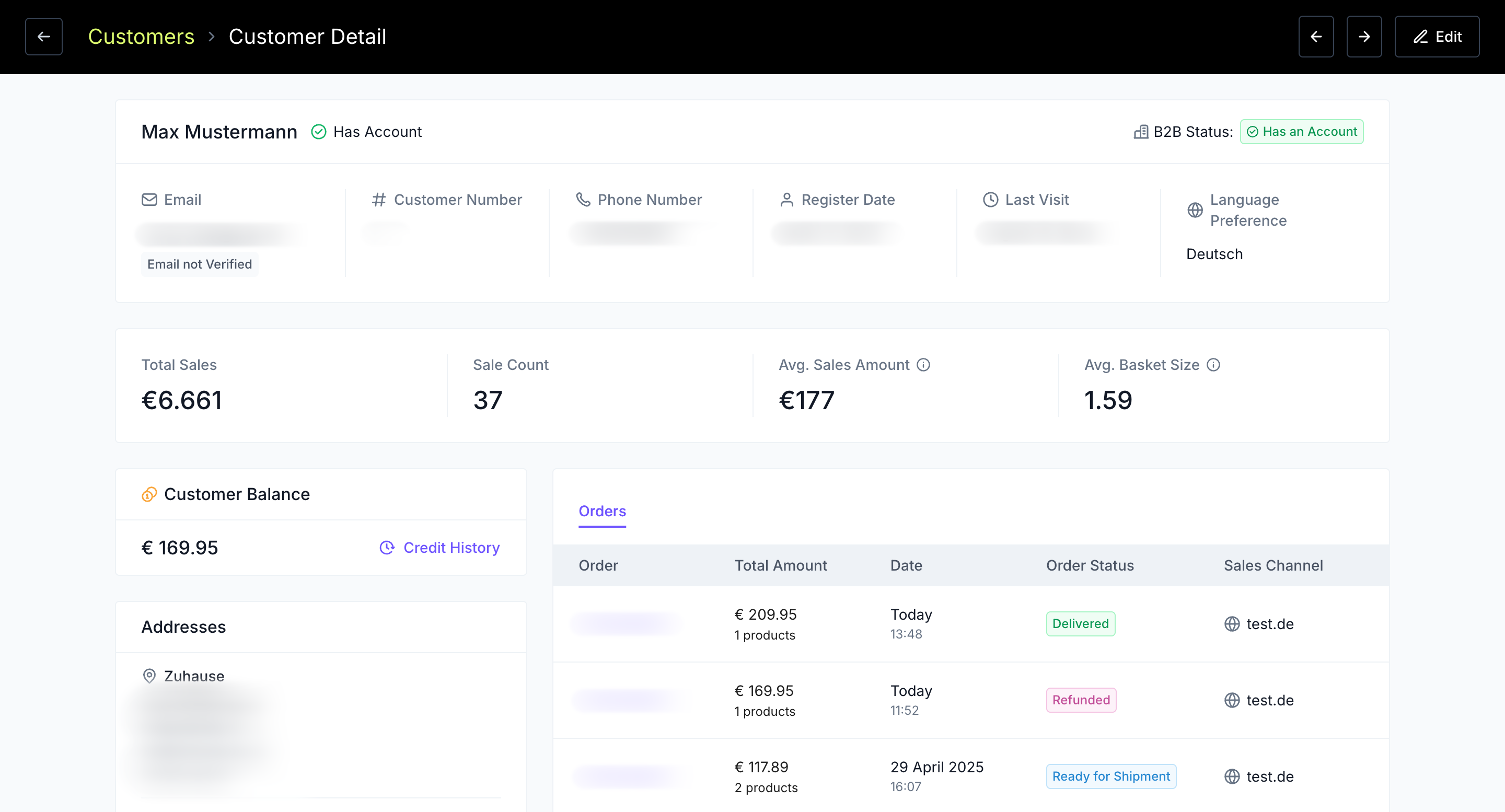Click the Refunded status badge
Screen dimensions: 1505x812
click(x=1081, y=700)
